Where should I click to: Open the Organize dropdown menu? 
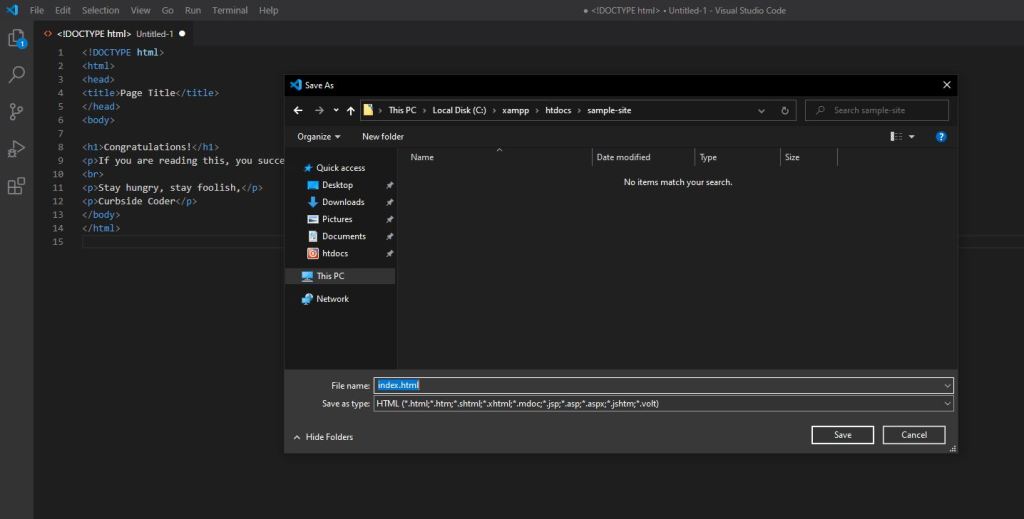click(x=319, y=136)
